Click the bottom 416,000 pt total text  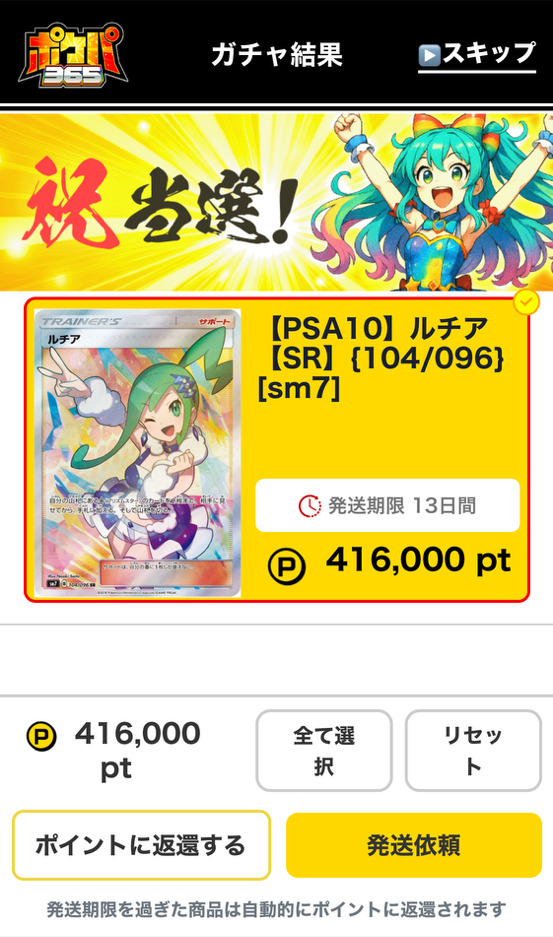click(x=137, y=751)
